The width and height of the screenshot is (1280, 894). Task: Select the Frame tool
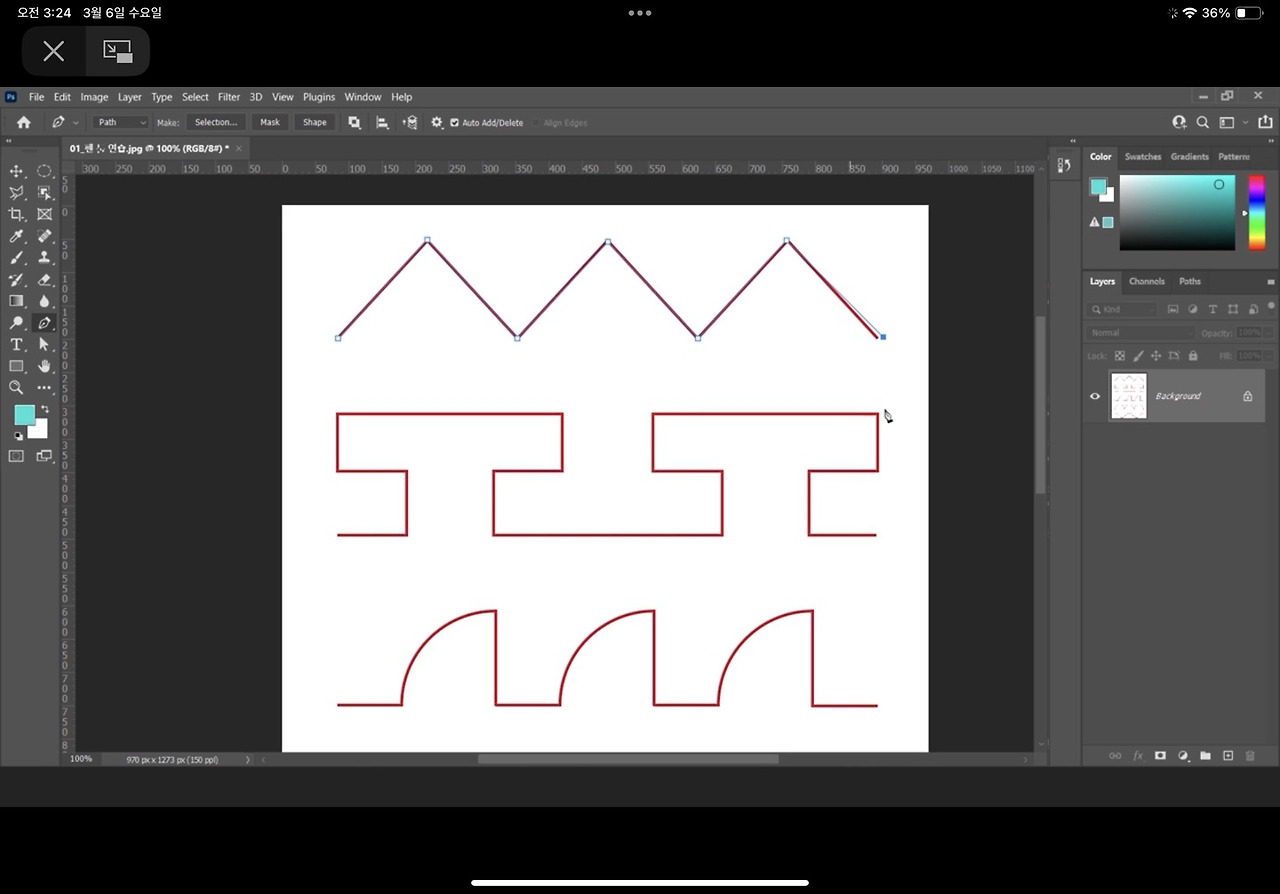pos(44,215)
